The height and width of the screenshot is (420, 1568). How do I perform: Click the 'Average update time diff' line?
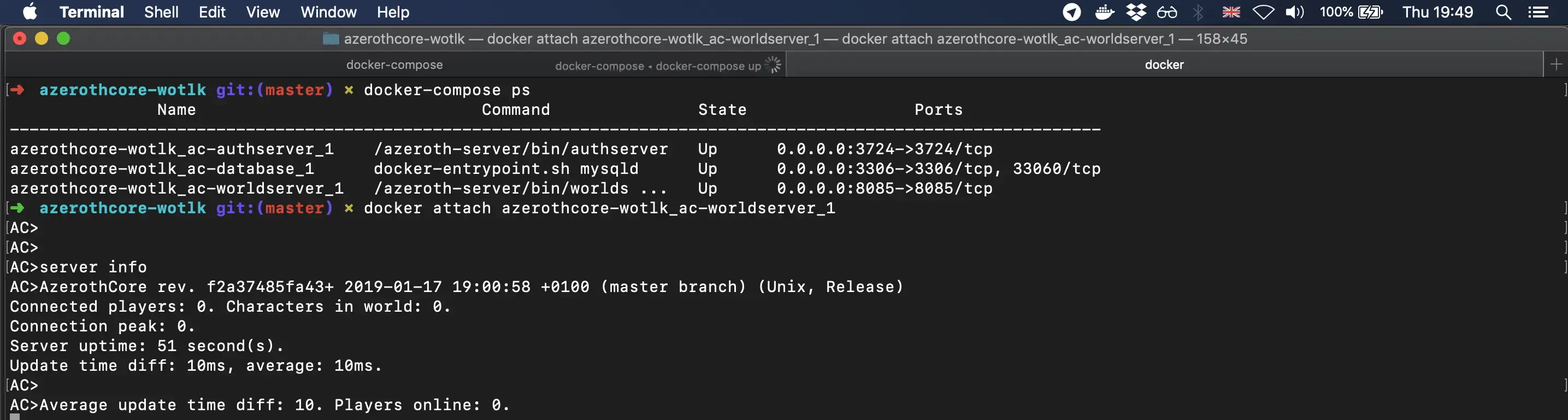click(x=260, y=405)
